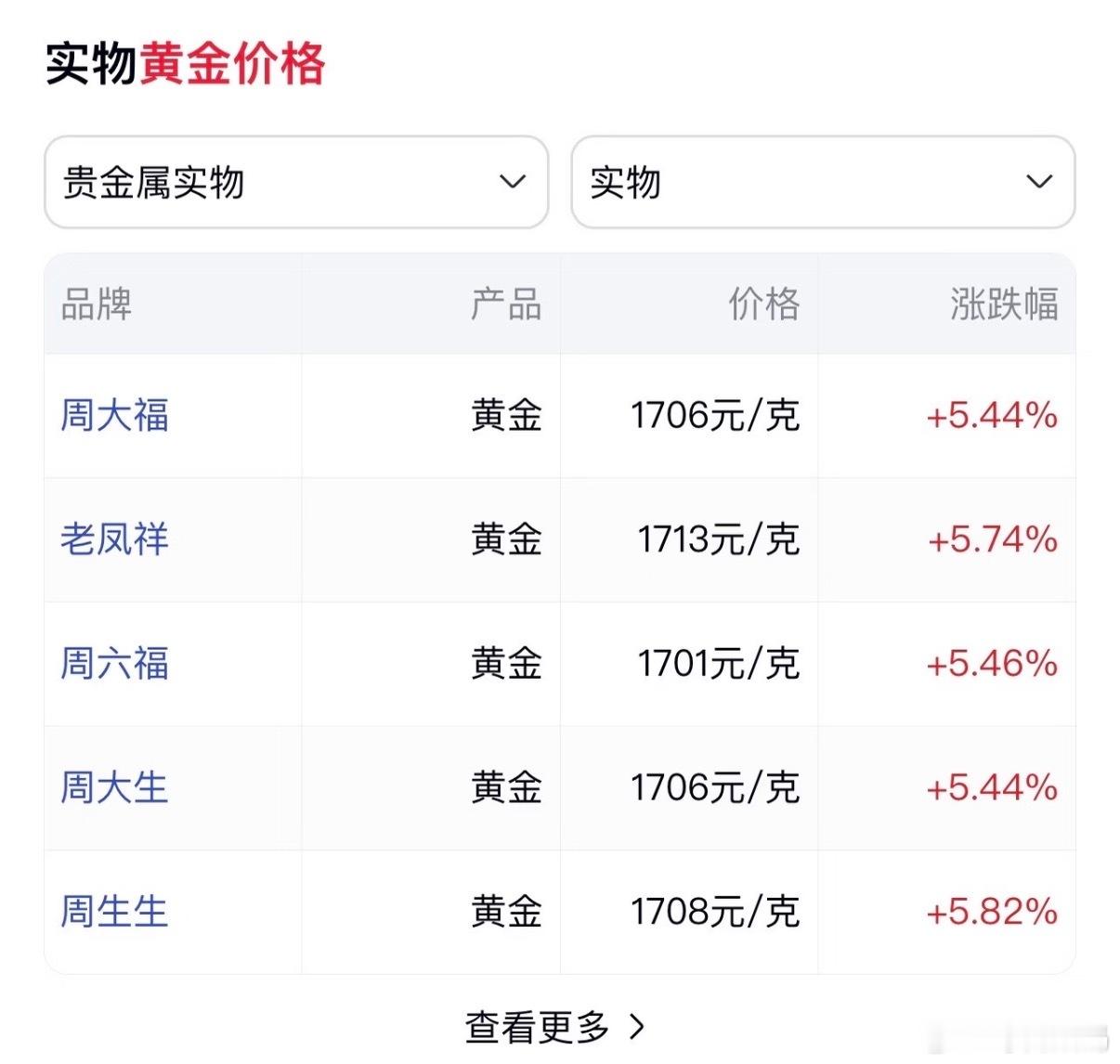Click 周六福 price 1701元/克
The height and width of the screenshot is (1064, 1120).
[718, 664]
